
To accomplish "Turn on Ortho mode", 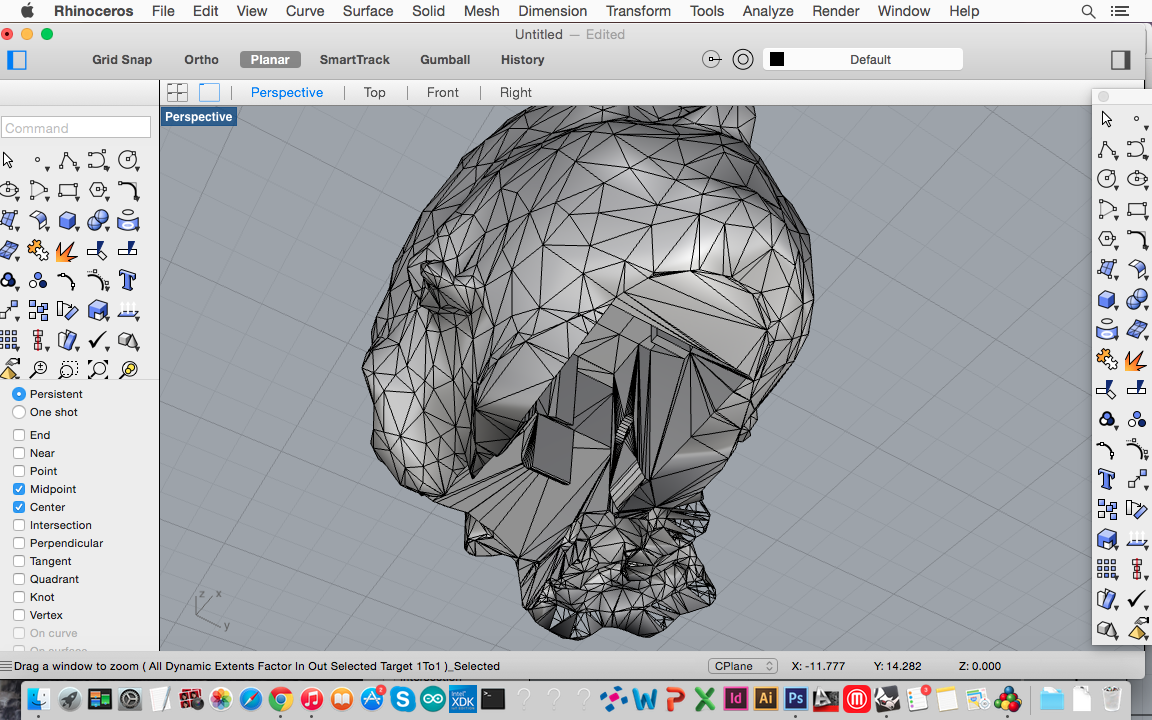I will pos(201,60).
